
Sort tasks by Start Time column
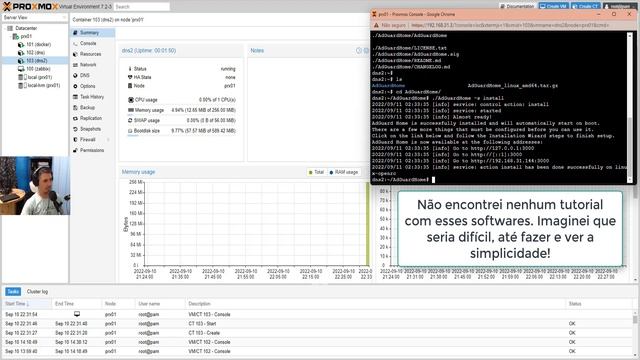tap(26, 304)
